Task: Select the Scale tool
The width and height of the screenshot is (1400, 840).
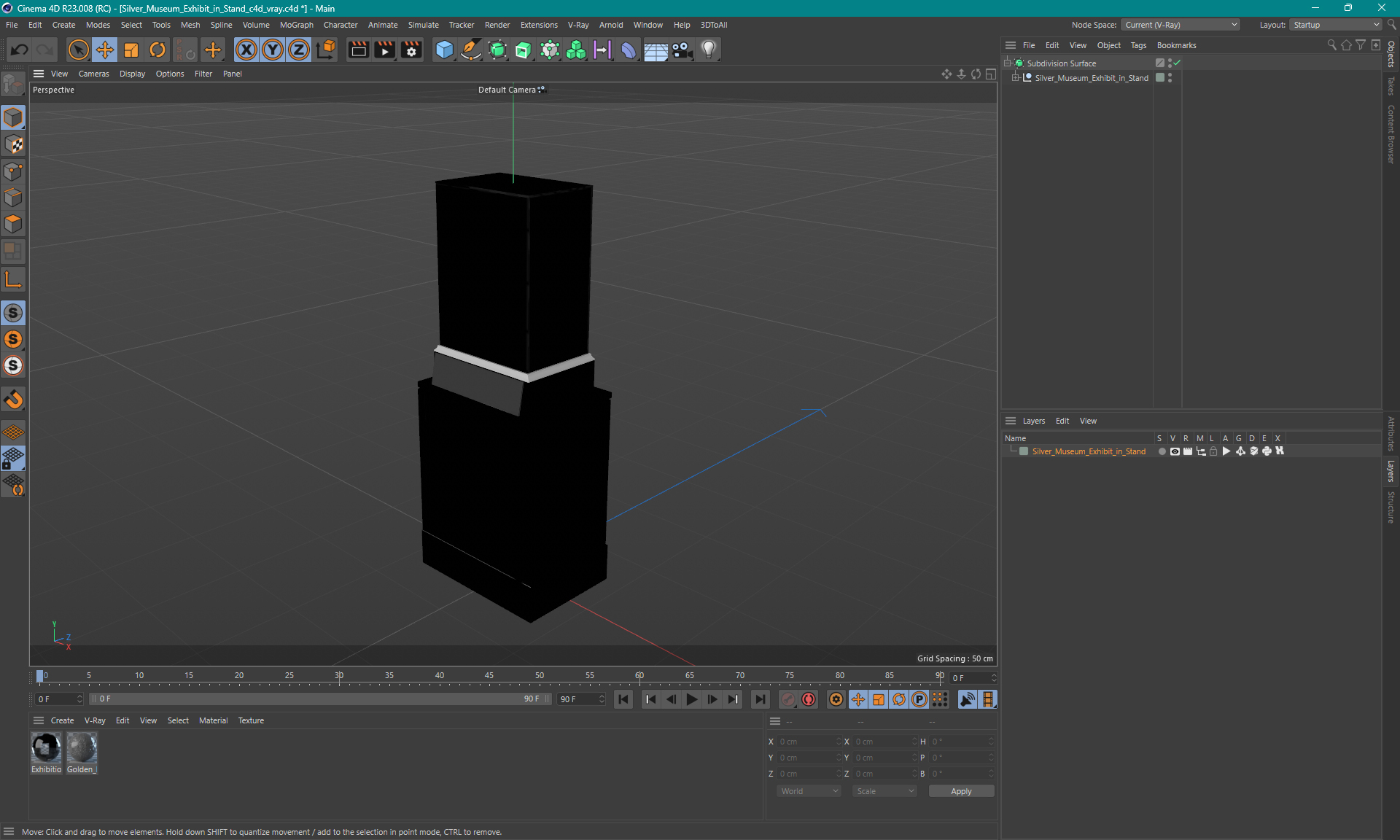Action: pyautogui.click(x=131, y=50)
